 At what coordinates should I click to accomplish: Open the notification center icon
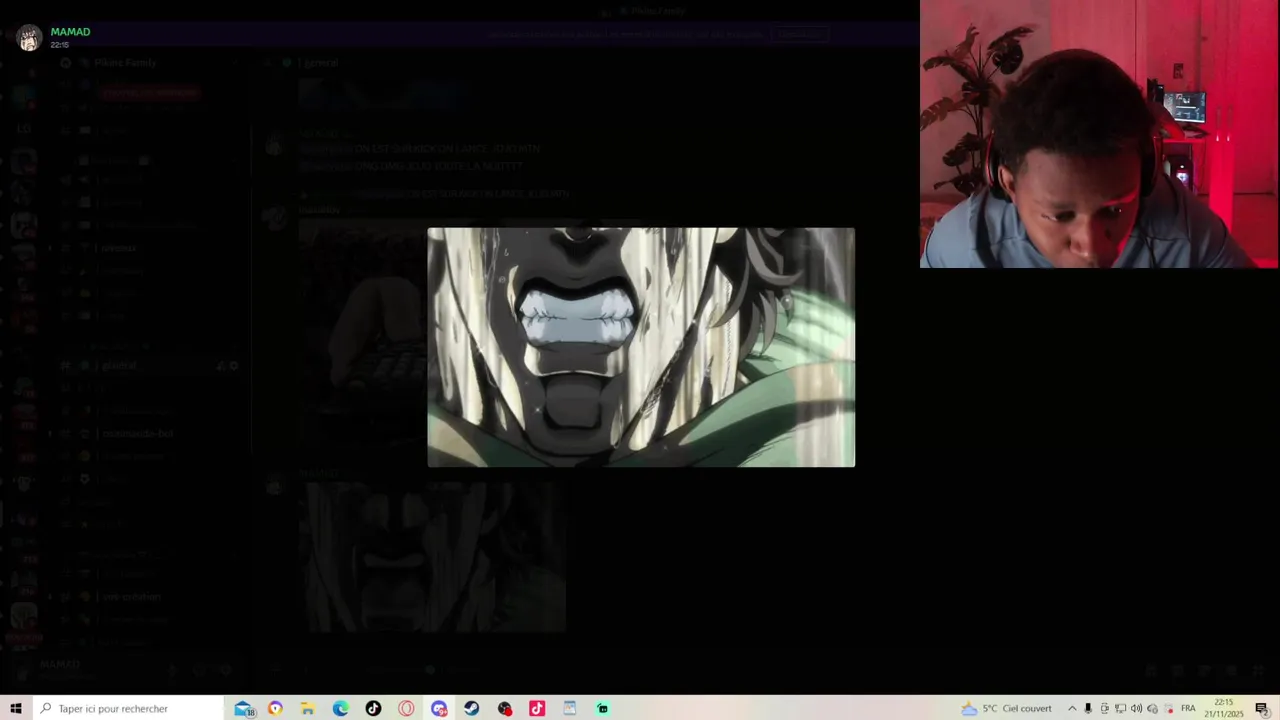[x=1262, y=708]
